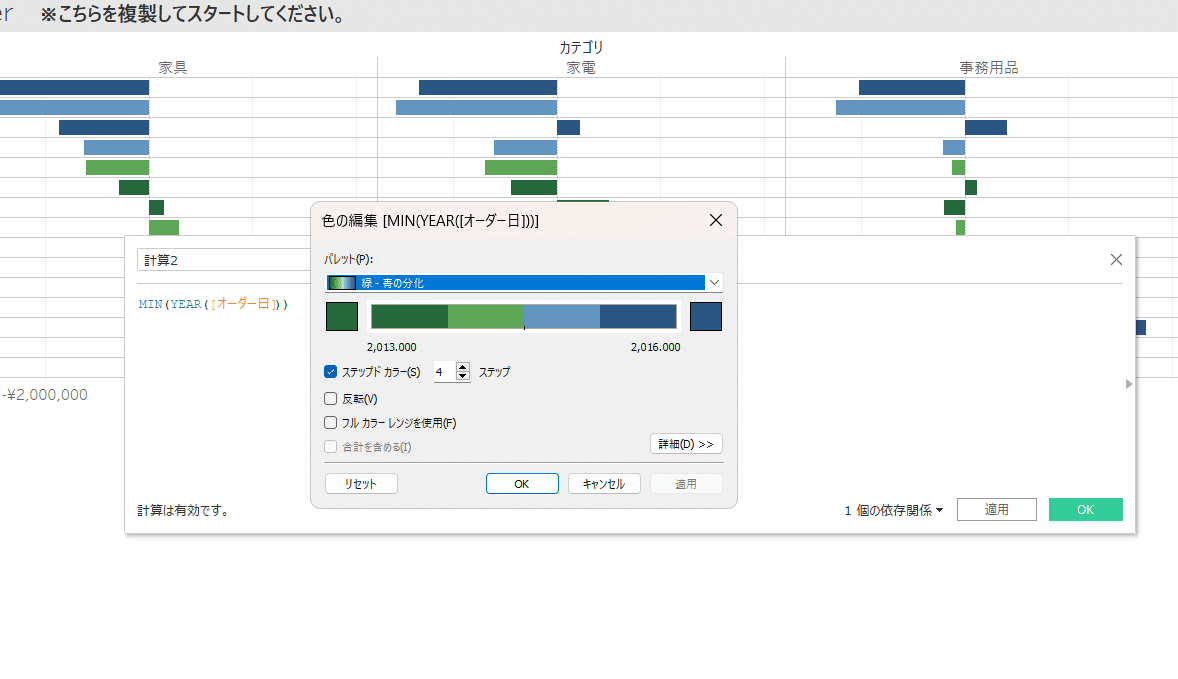Viewport: 1178px width, 679px height.
Task: Click the 詳細(D) >> button
Action: tap(686, 443)
